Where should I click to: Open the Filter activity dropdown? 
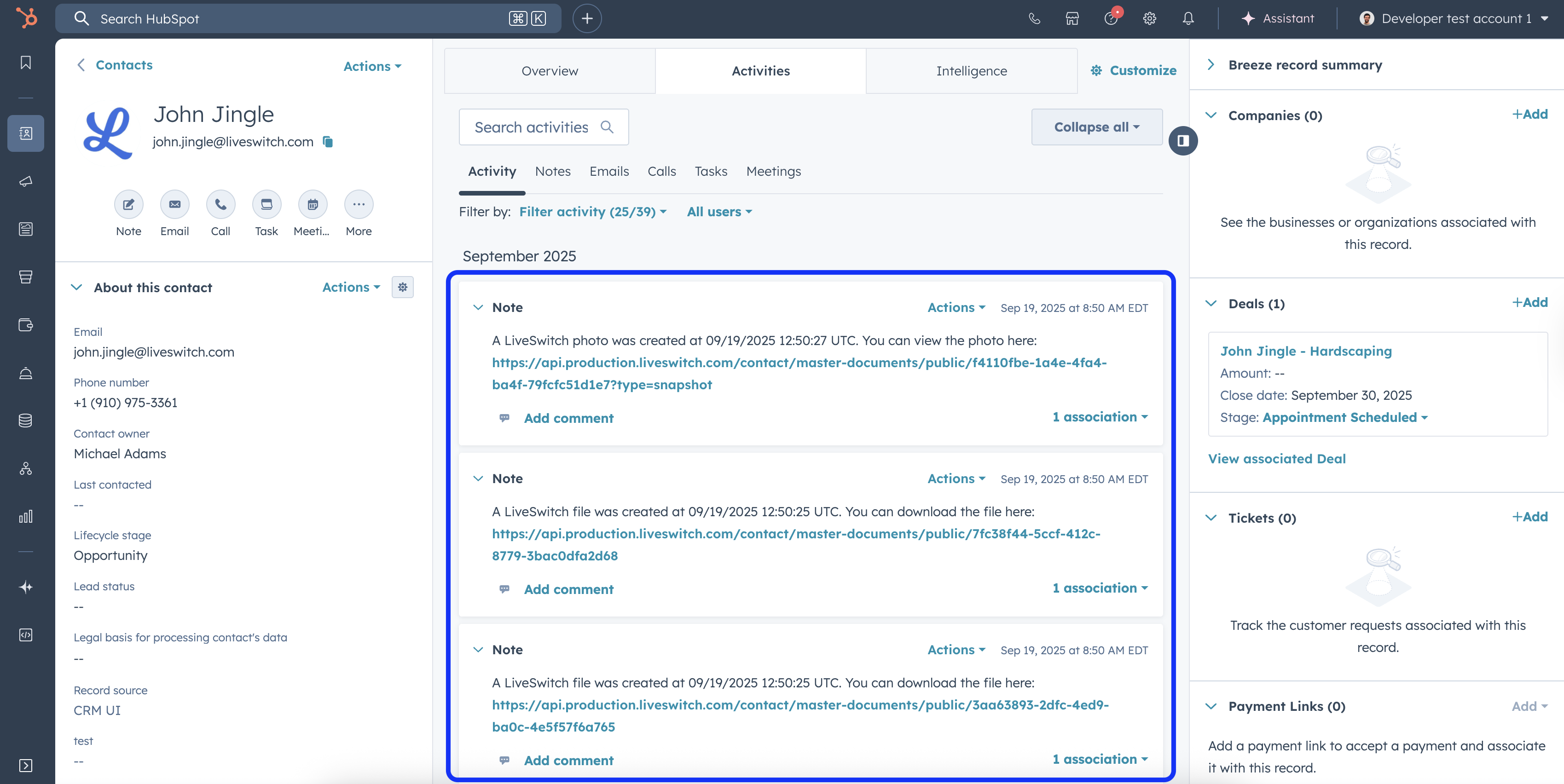(592, 212)
